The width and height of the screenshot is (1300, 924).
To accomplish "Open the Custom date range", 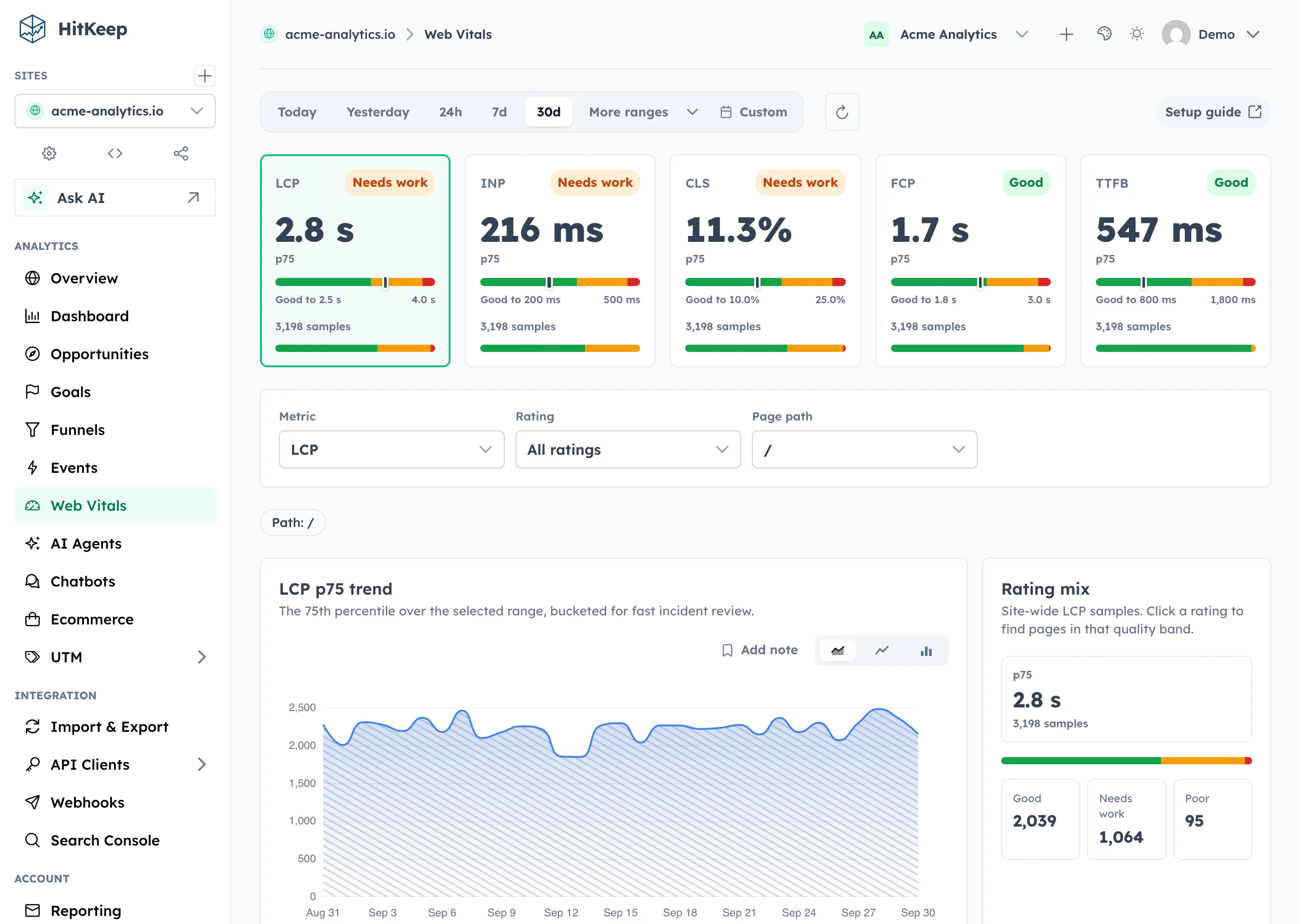I will click(754, 112).
